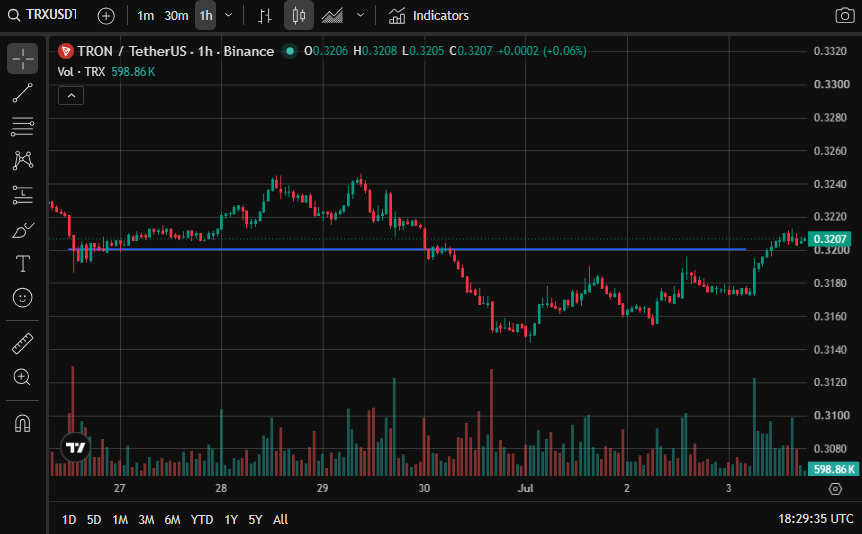Open the emoji icons tool

(23, 298)
